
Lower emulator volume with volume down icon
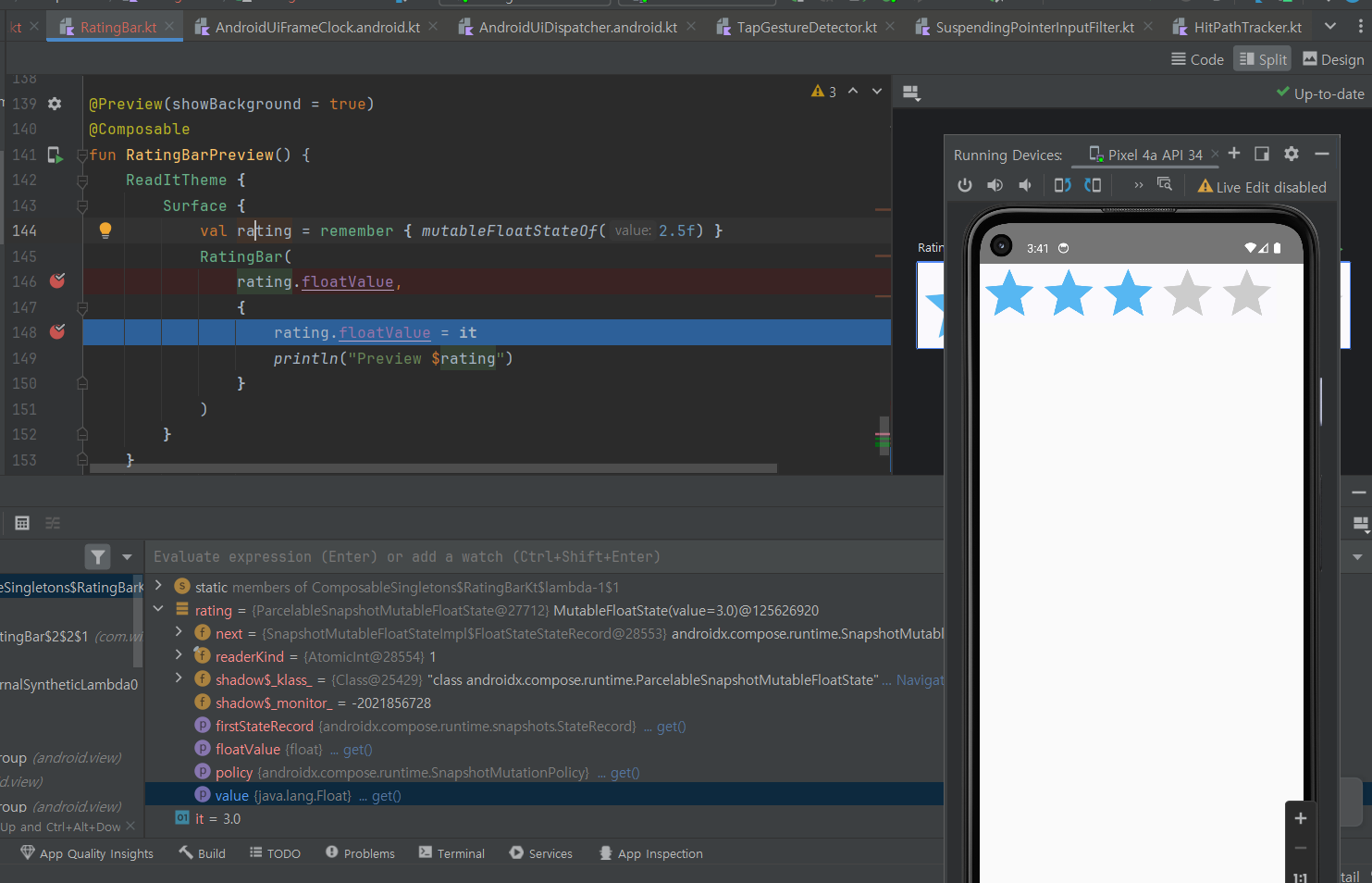[x=1025, y=185]
